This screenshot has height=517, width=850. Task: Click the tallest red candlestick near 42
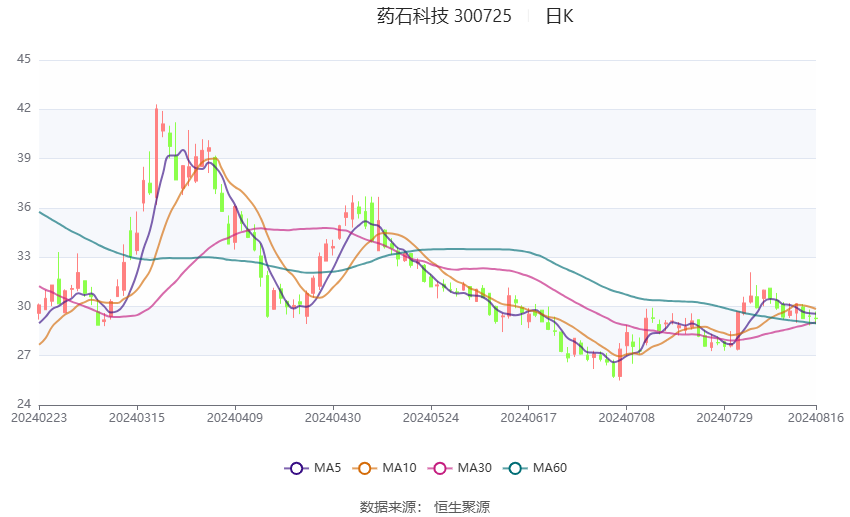(156, 152)
